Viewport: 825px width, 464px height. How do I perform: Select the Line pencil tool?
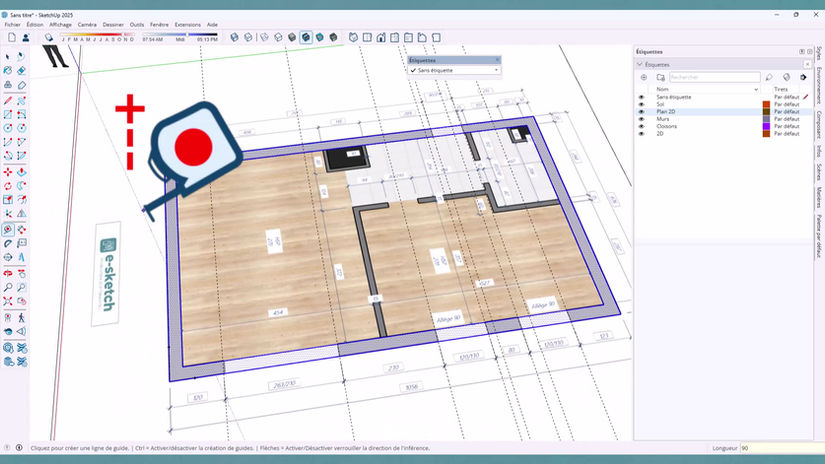[8, 100]
